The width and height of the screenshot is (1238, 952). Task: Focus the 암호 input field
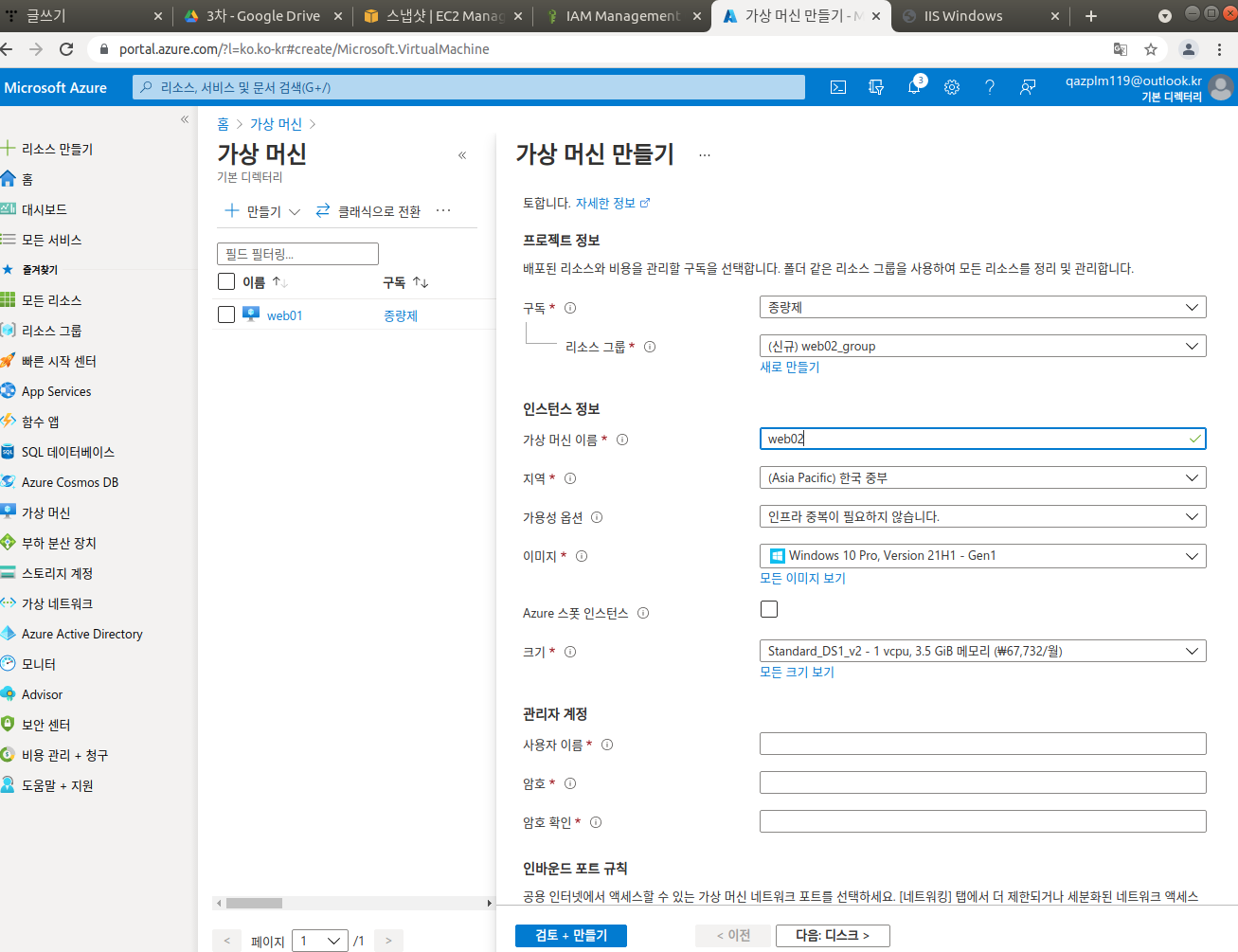pos(982,782)
